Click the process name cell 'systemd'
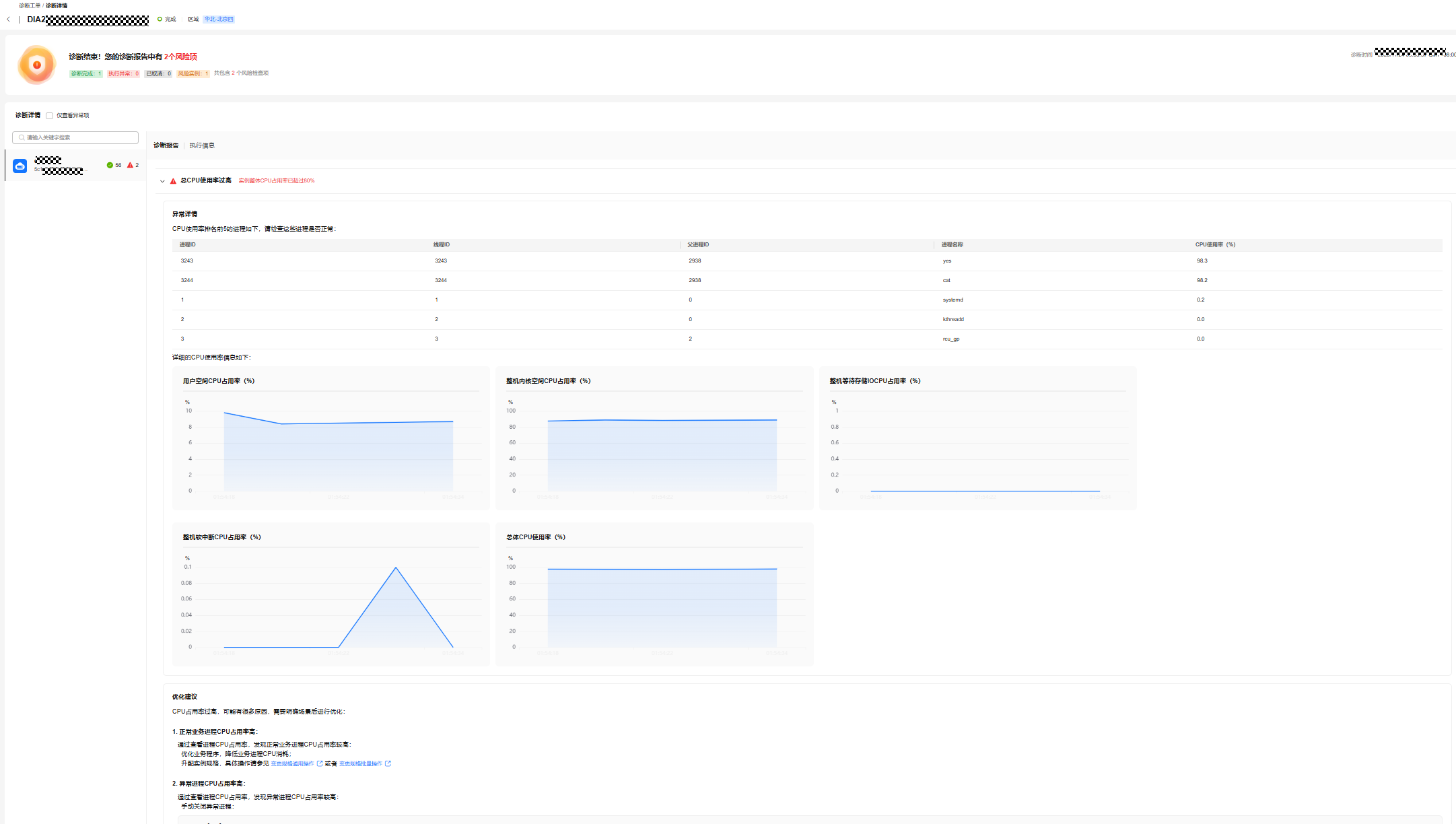The height and width of the screenshot is (824, 1456). [x=952, y=300]
